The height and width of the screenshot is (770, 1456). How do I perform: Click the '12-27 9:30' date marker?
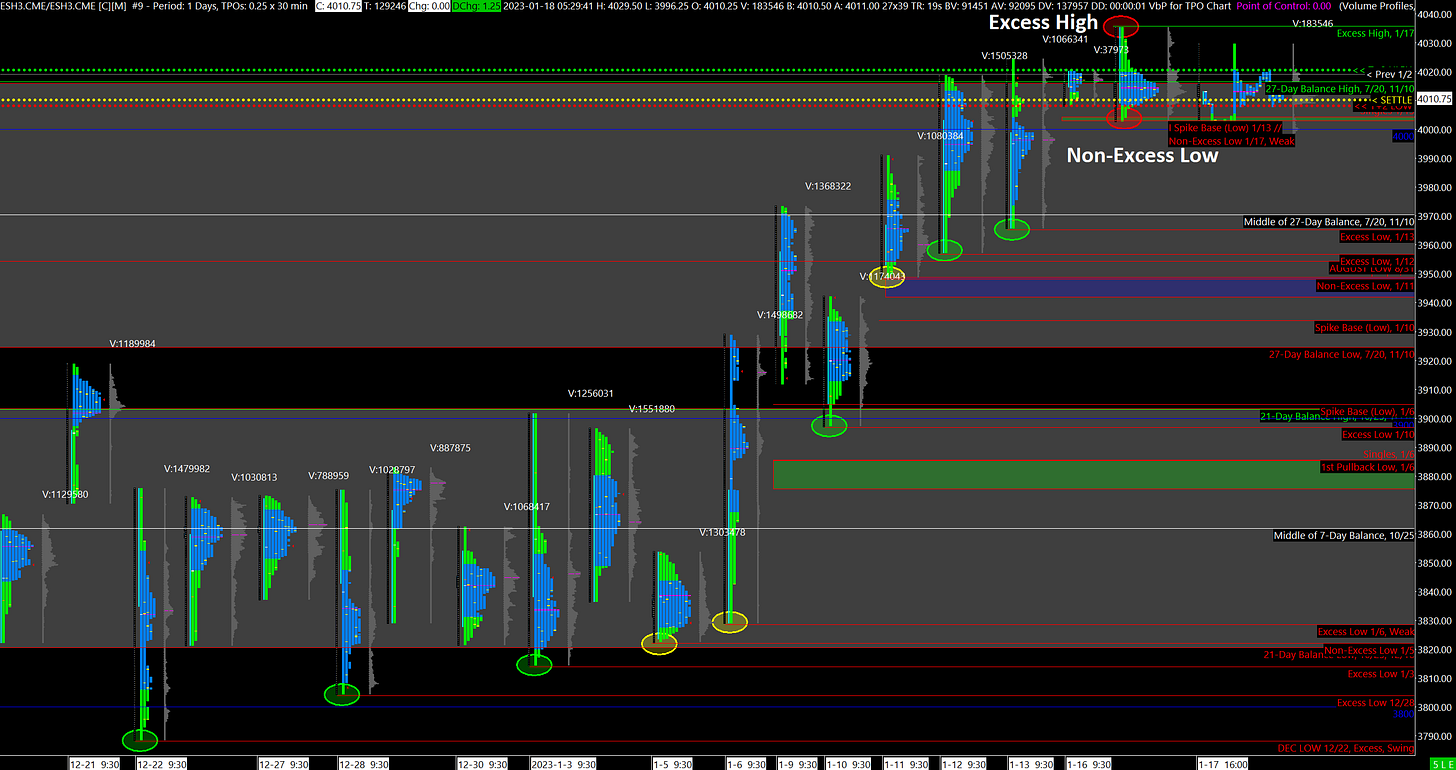coord(285,763)
